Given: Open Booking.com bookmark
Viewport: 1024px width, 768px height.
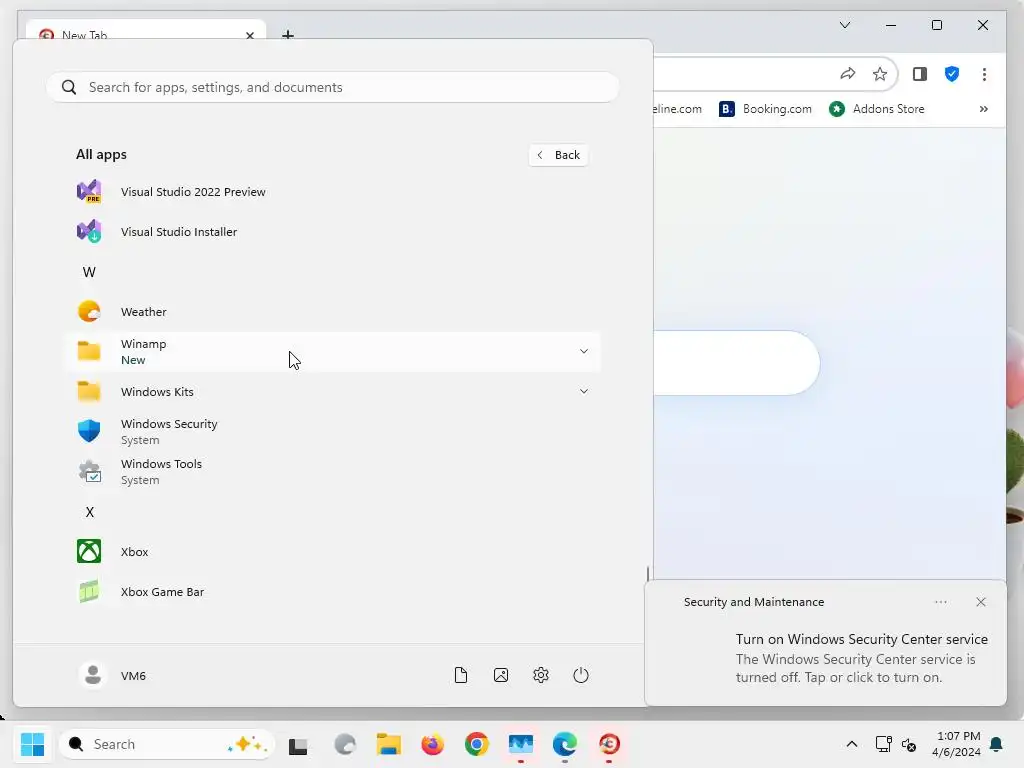Looking at the screenshot, I should click(x=765, y=109).
